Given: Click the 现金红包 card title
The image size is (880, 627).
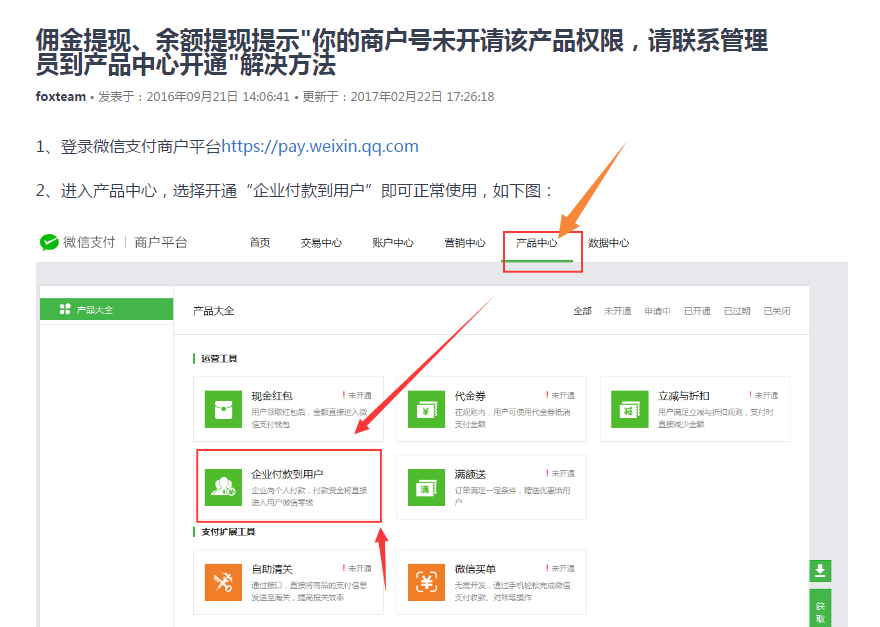Looking at the screenshot, I should pyautogui.click(x=272, y=396).
